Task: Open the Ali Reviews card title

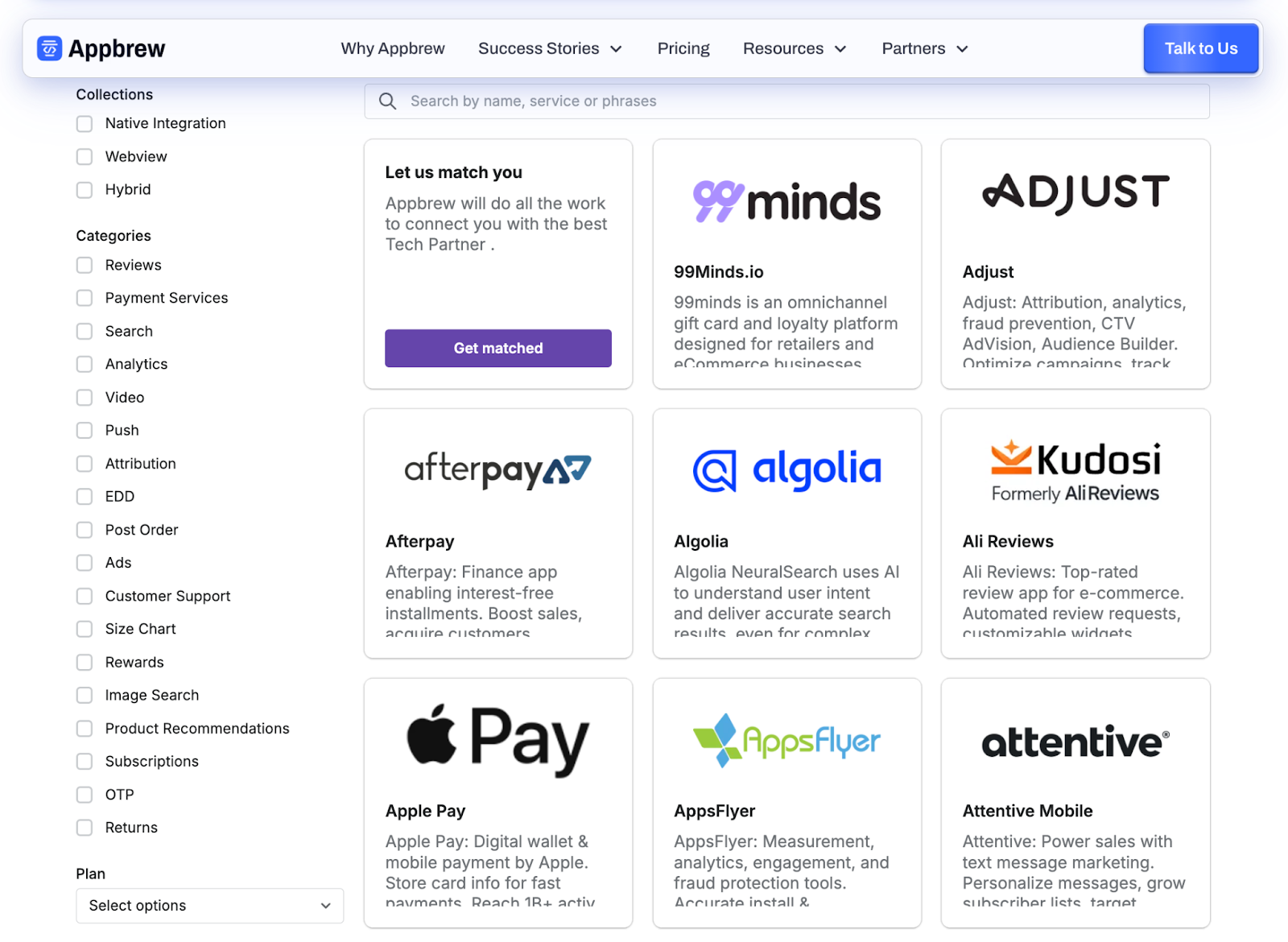Action: 1008,542
